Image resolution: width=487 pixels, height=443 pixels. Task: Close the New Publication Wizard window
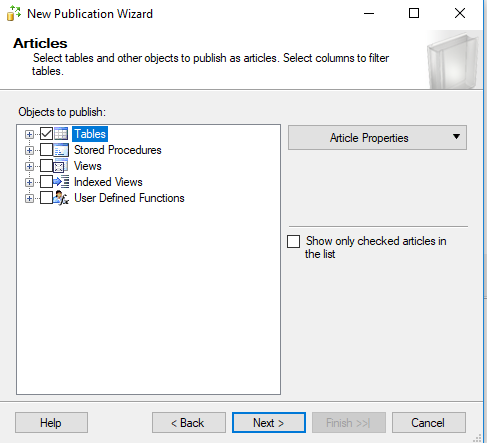pos(460,13)
